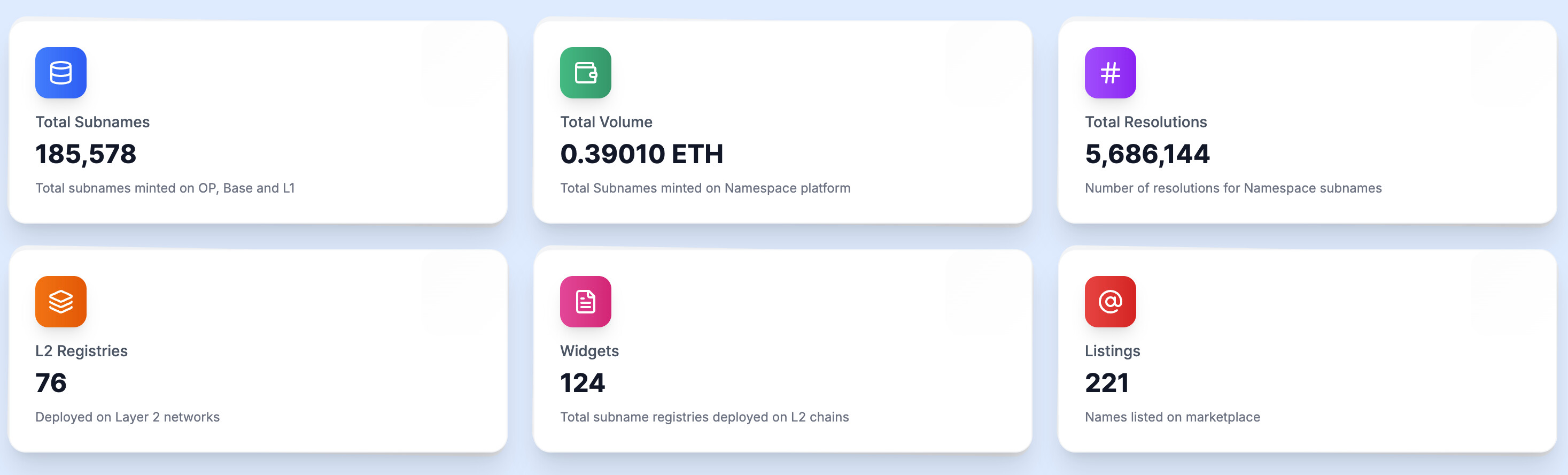Click "Names listed on marketplace" description
This screenshot has width=1568, height=475.
coord(1173,417)
